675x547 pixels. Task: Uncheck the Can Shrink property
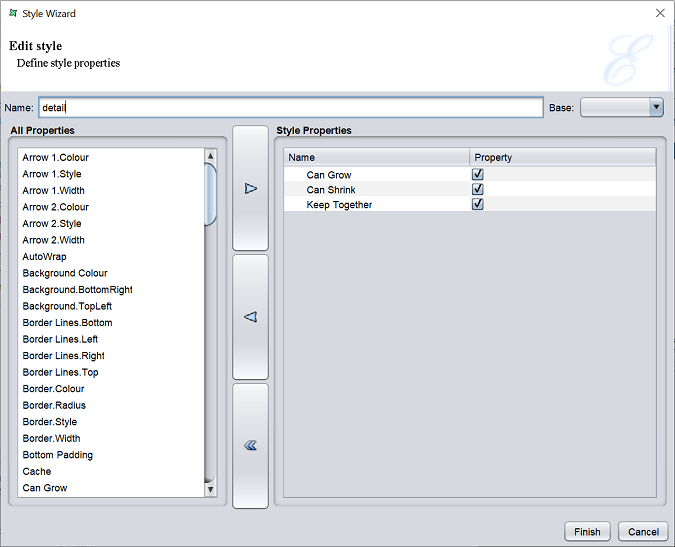478,190
